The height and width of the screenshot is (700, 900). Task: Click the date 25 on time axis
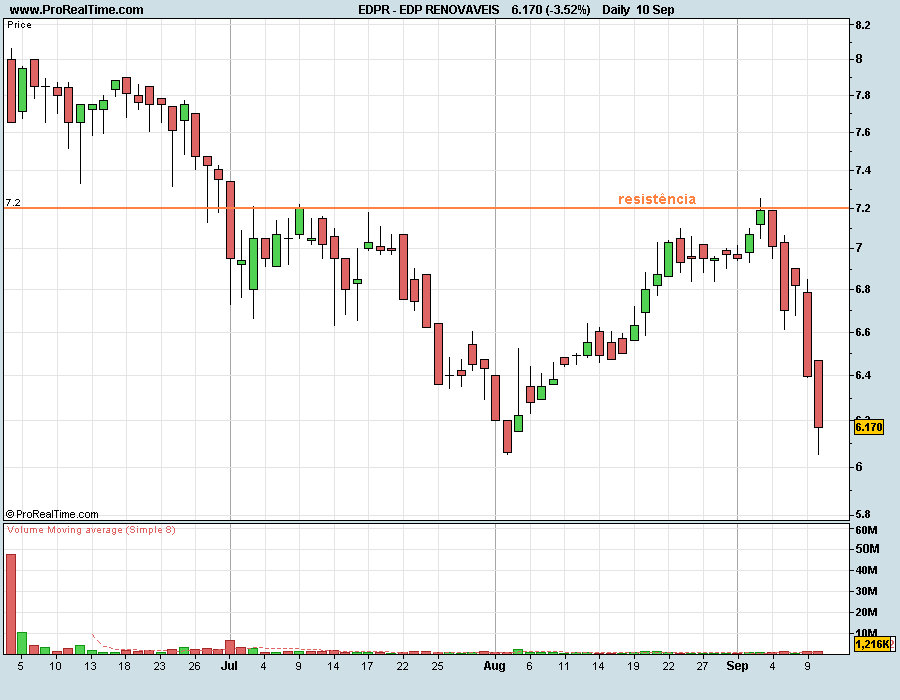(437, 666)
